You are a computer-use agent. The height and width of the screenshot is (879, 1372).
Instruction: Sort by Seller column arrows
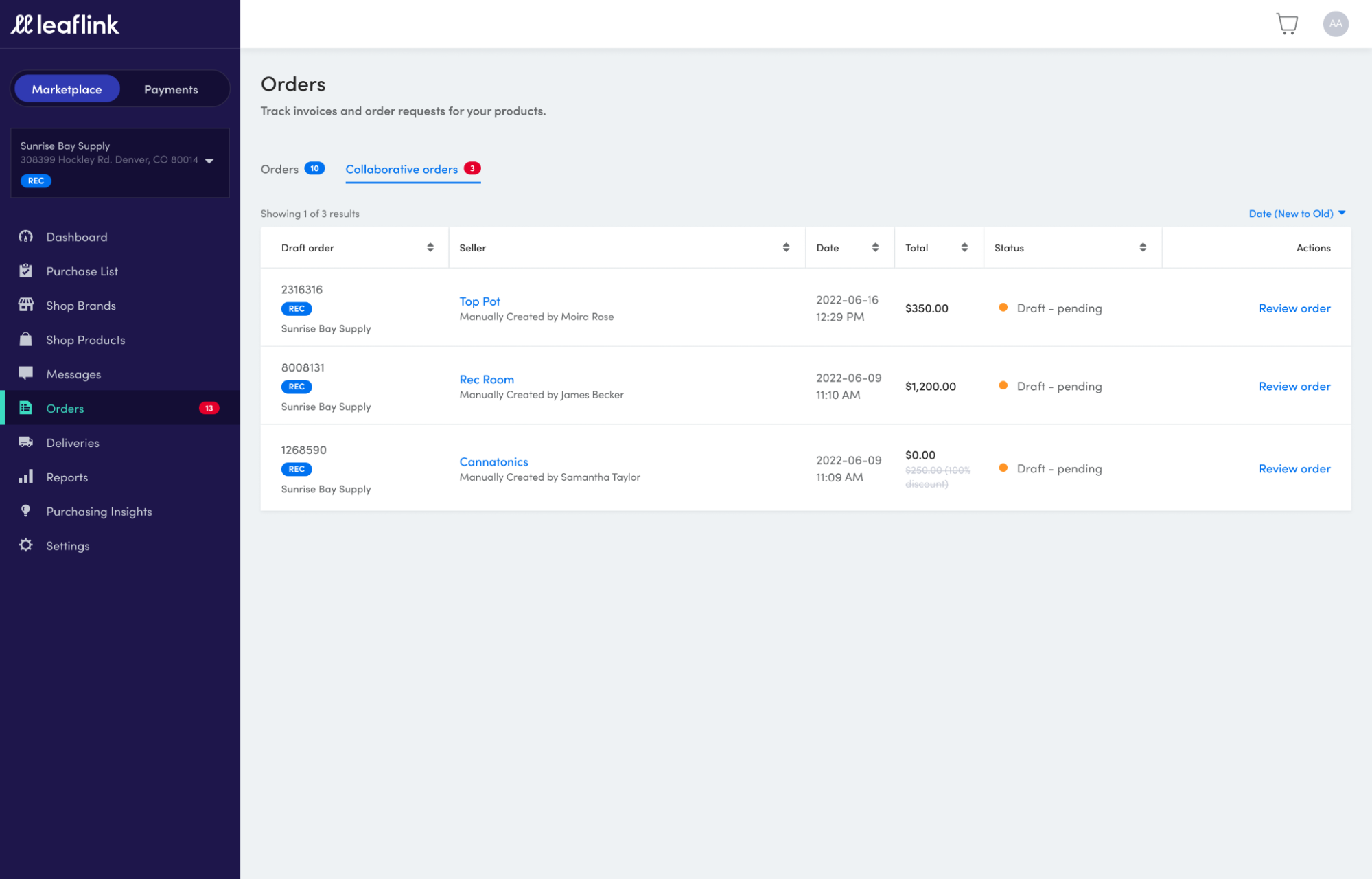click(x=786, y=247)
